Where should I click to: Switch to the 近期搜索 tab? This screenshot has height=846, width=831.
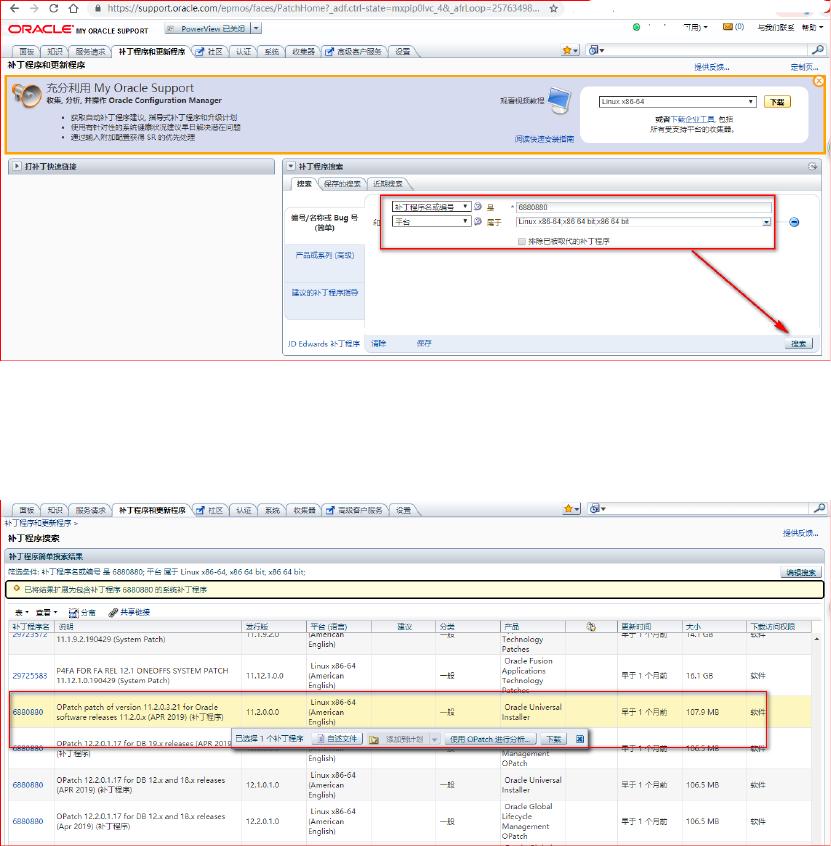pyautogui.click(x=388, y=184)
